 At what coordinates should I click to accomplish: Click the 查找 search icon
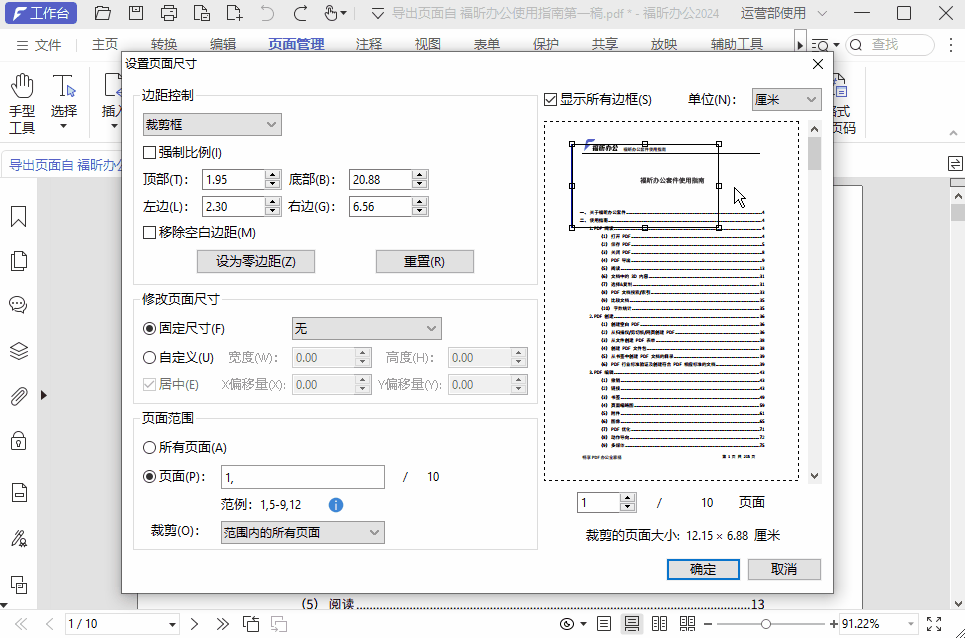(856, 44)
